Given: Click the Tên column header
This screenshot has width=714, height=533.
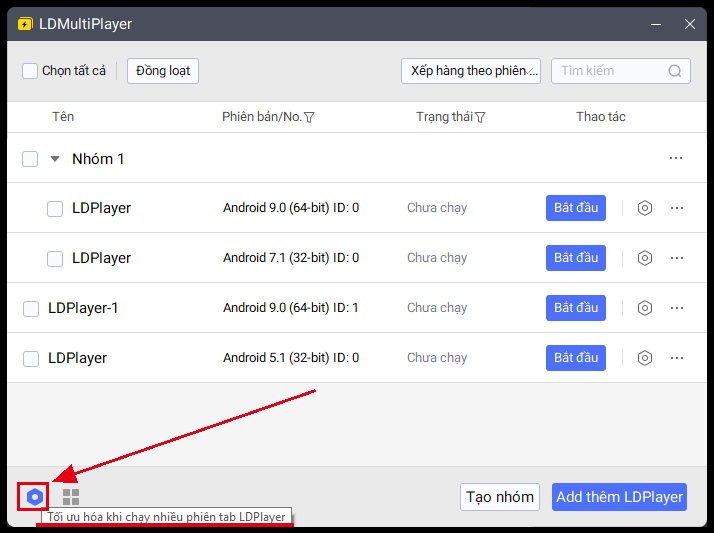Looking at the screenshot, I should pyautogui.click(x=63, y=117).
